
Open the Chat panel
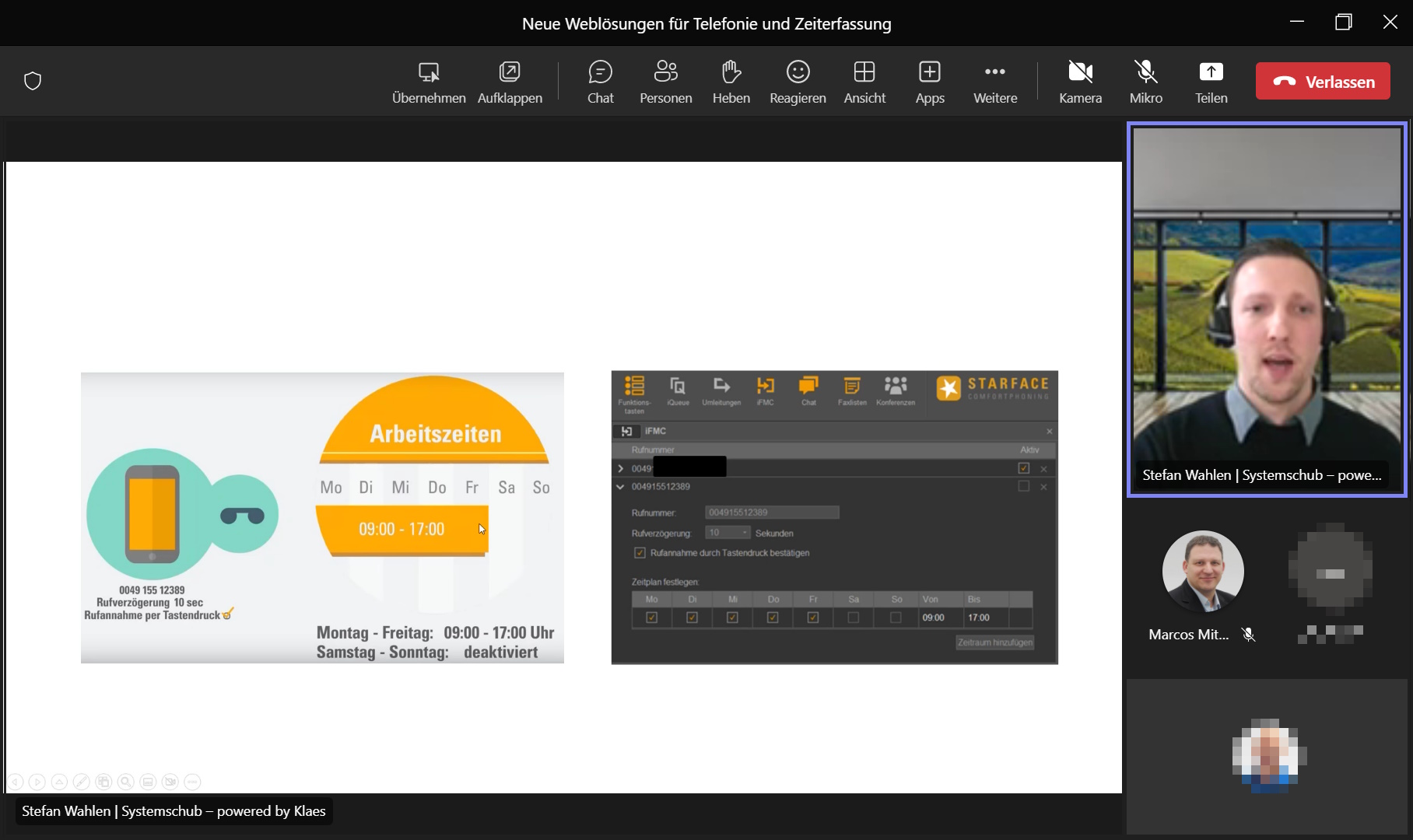pyautogui.click(x=600, y=82)
